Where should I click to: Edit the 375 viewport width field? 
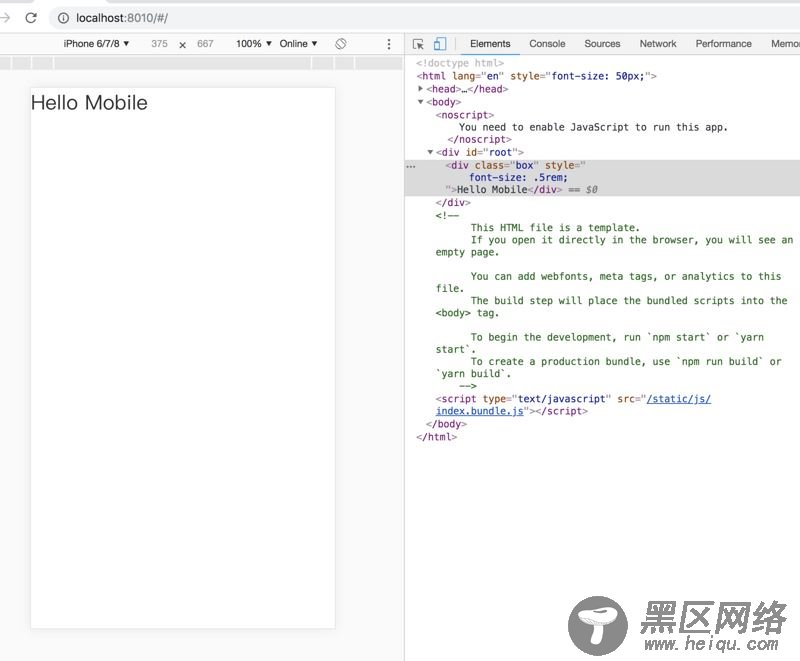[159, 44]
